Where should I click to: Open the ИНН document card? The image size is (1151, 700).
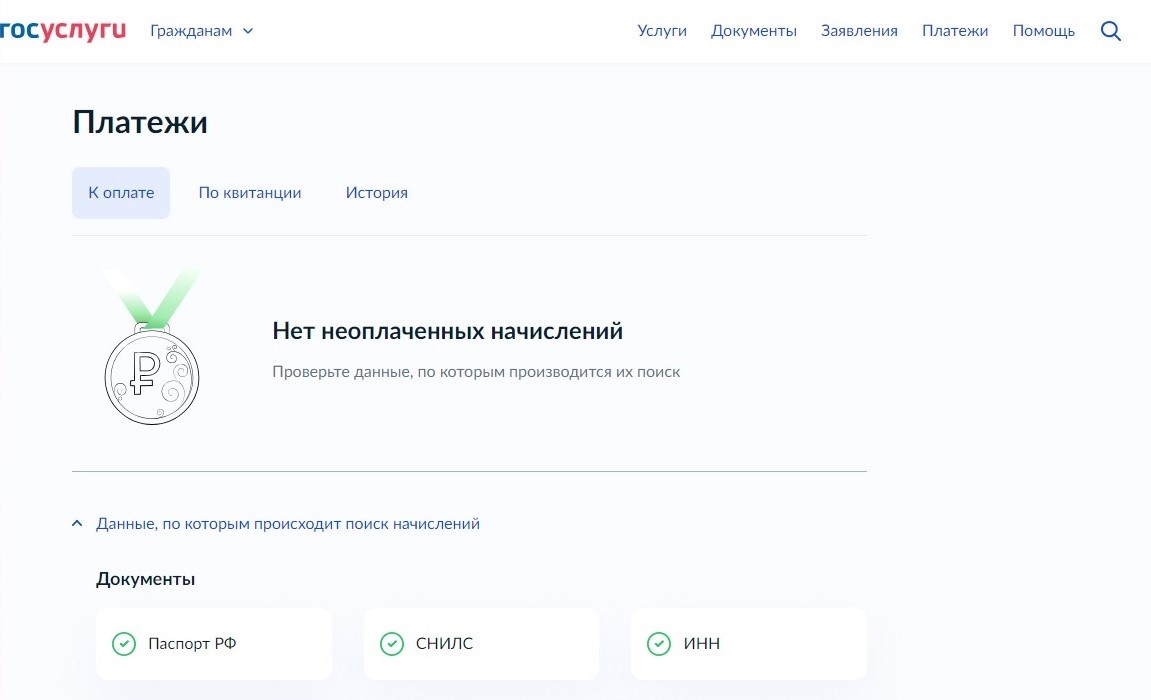point(748,644)
